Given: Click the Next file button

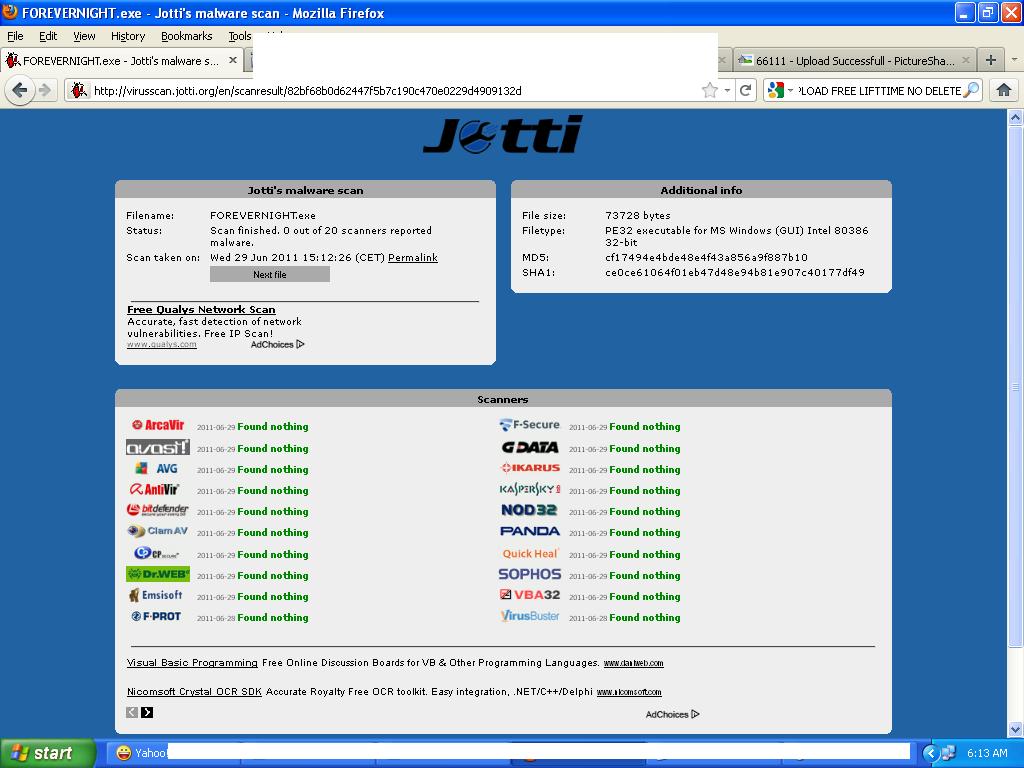Looking at the screenshot, I should (x=270, y=274).
